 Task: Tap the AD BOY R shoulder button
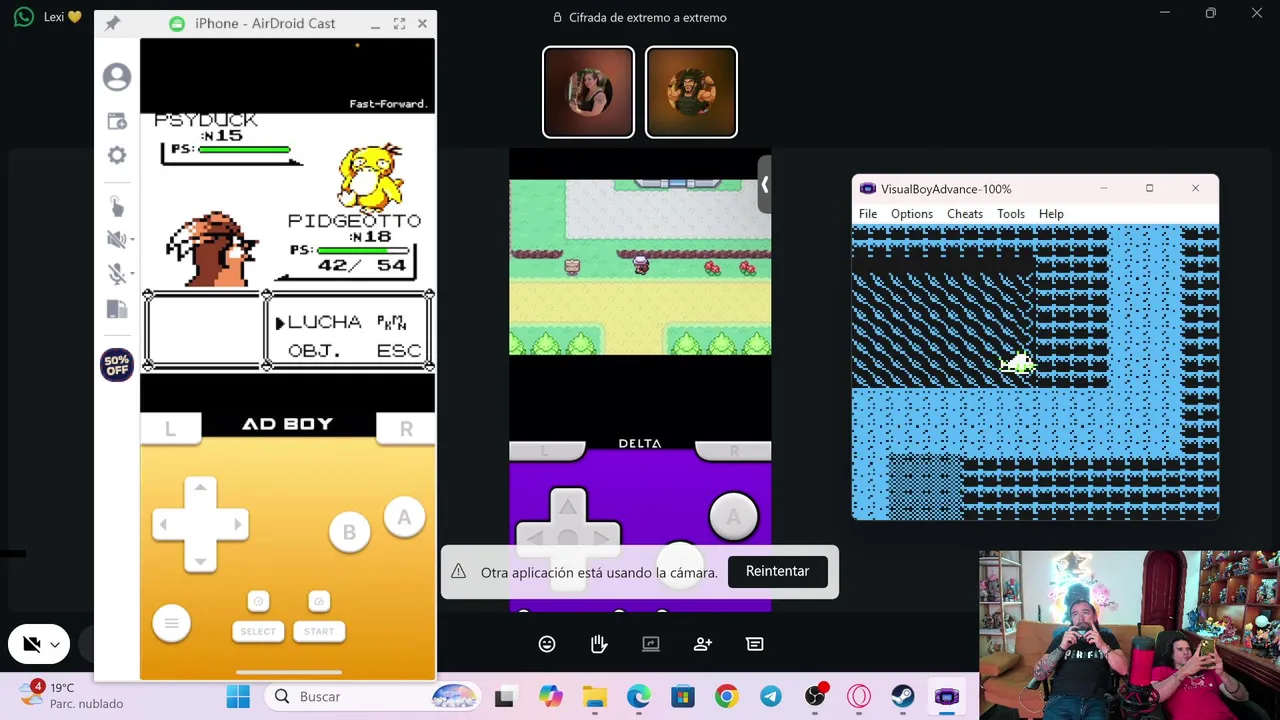pos(405,429)
